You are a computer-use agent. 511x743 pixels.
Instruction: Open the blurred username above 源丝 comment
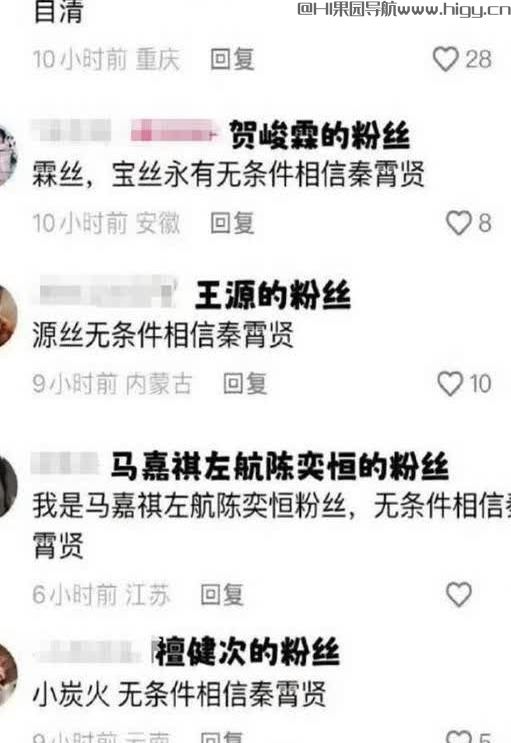[107, 292]
